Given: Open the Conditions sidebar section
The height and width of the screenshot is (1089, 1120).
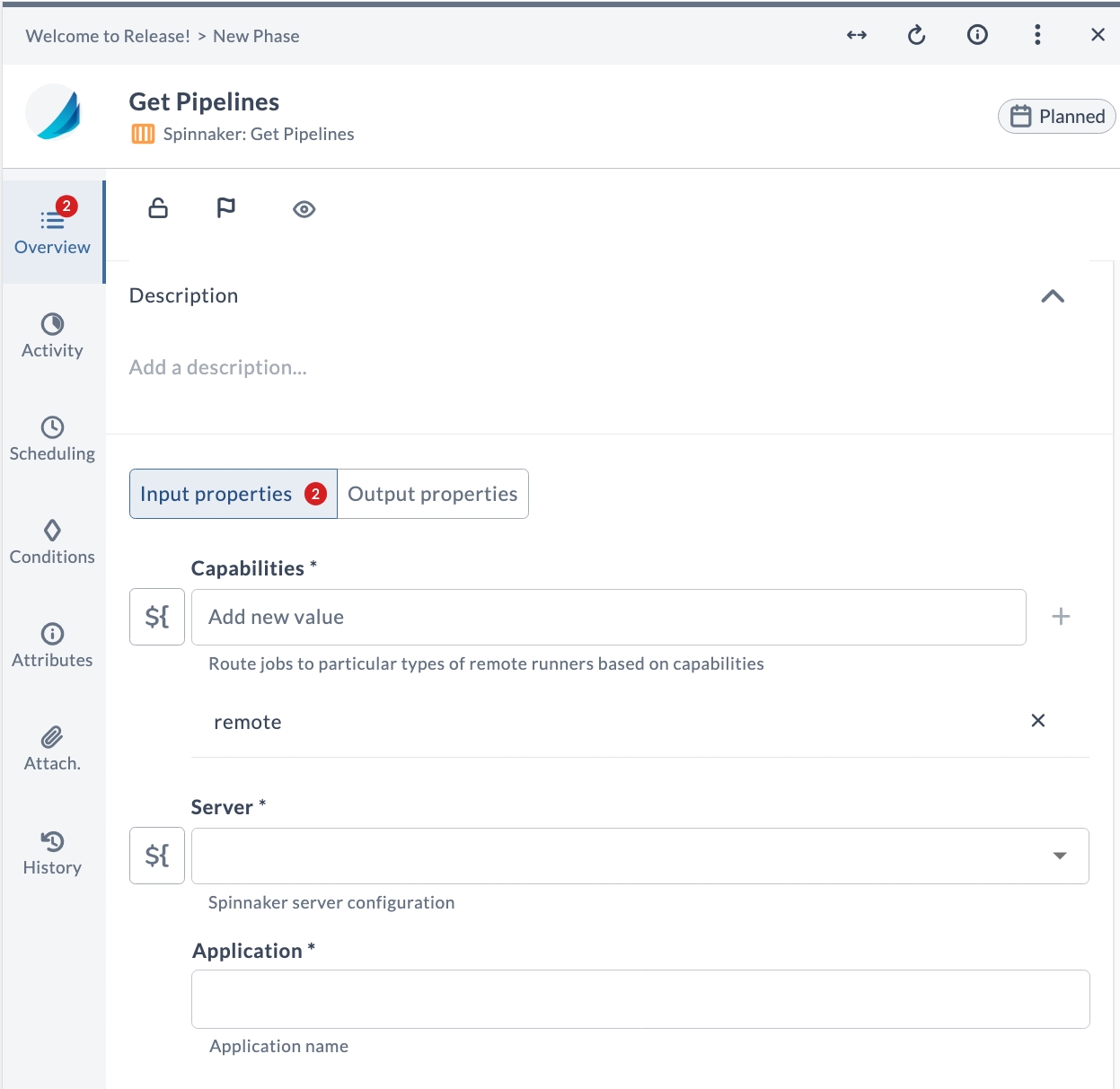Looking at the screenshot, I should click(x=51, y=541).
